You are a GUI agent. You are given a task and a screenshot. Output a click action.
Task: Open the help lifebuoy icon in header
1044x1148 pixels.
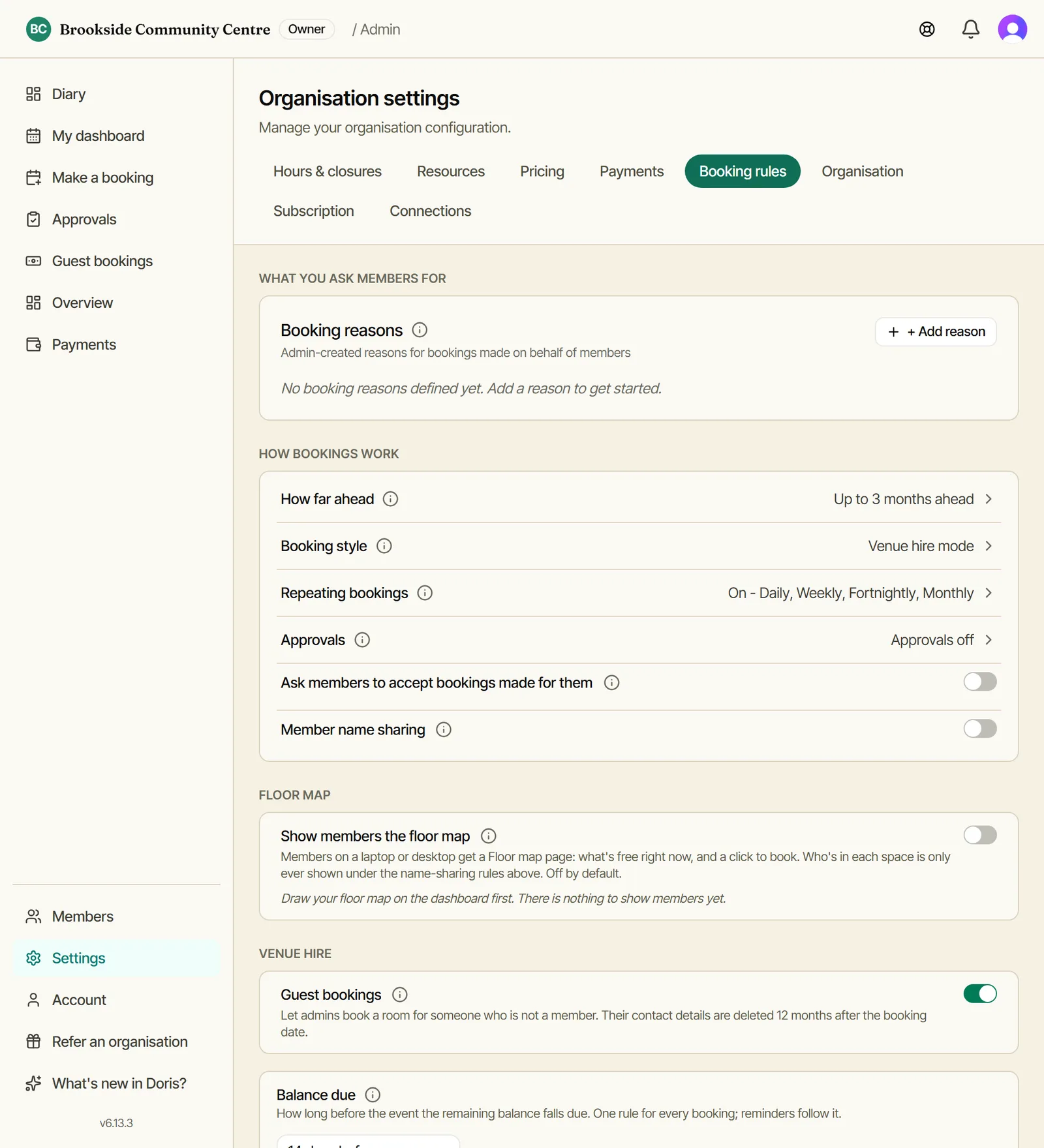[927, 29]
